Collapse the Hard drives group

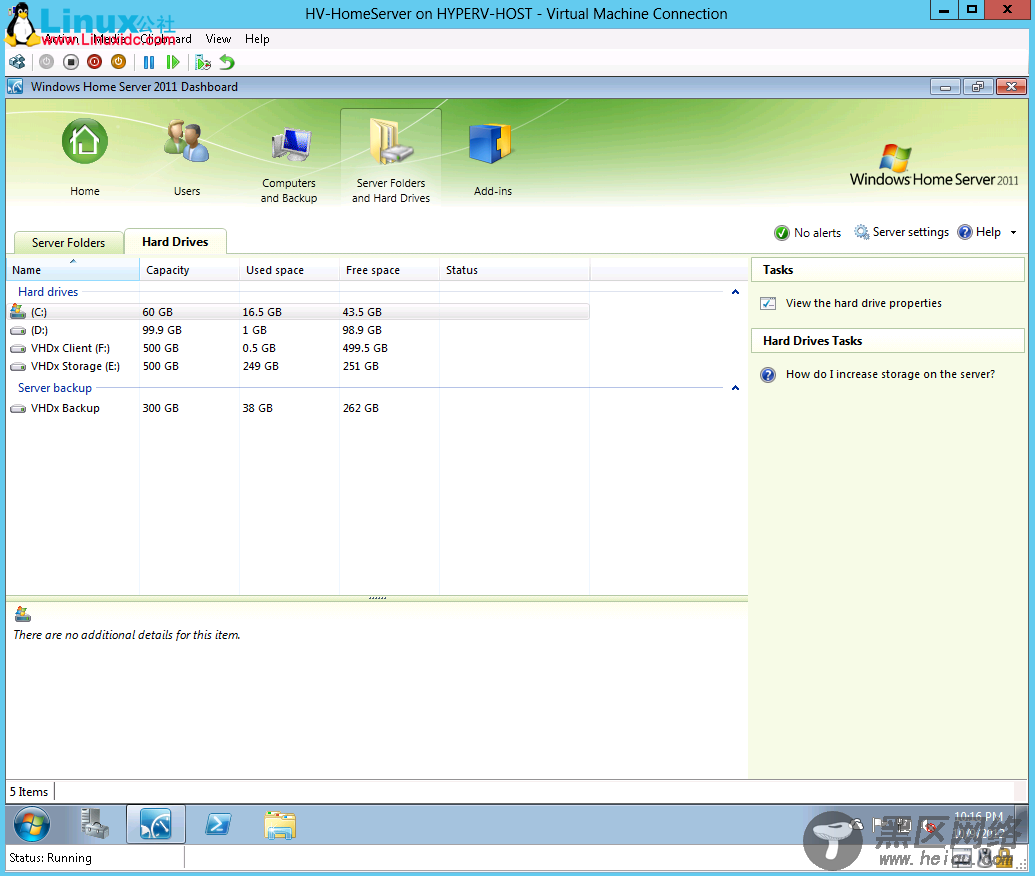tap(735, 292)
